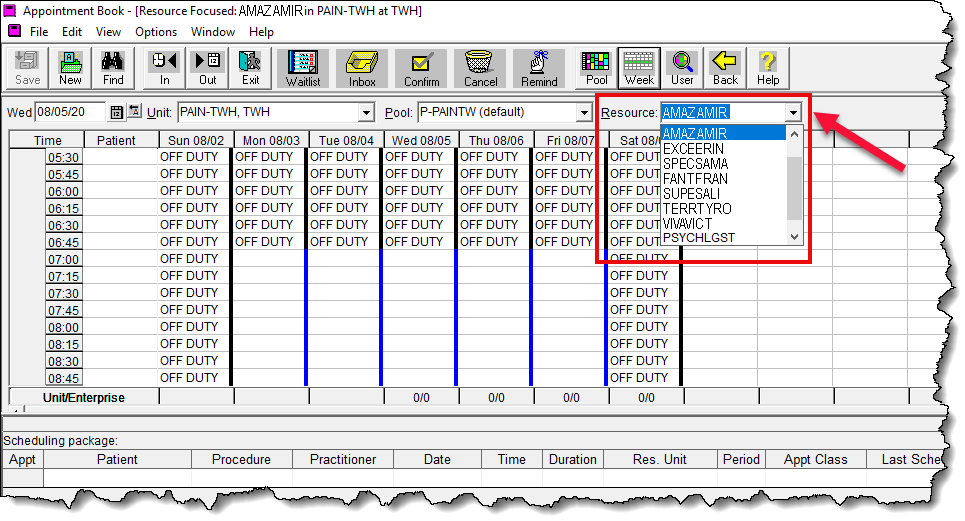Open calendar picker next to date field

116,112
